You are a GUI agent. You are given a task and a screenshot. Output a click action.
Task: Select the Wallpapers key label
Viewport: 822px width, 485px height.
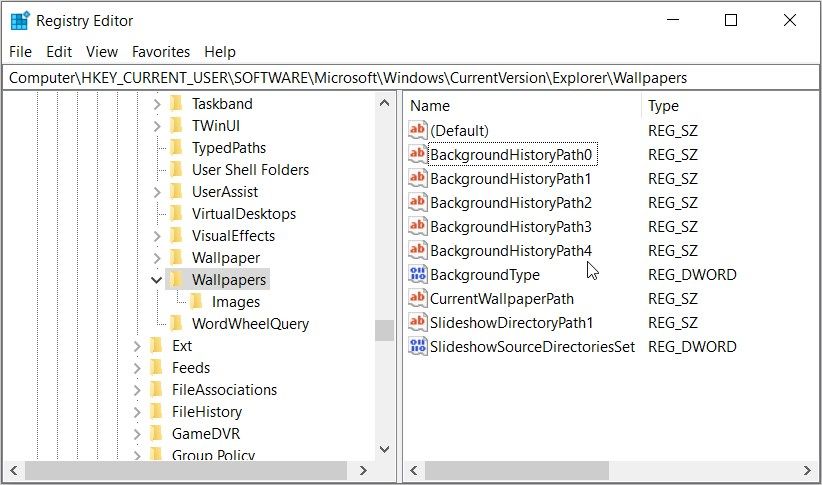click(229, 280)
